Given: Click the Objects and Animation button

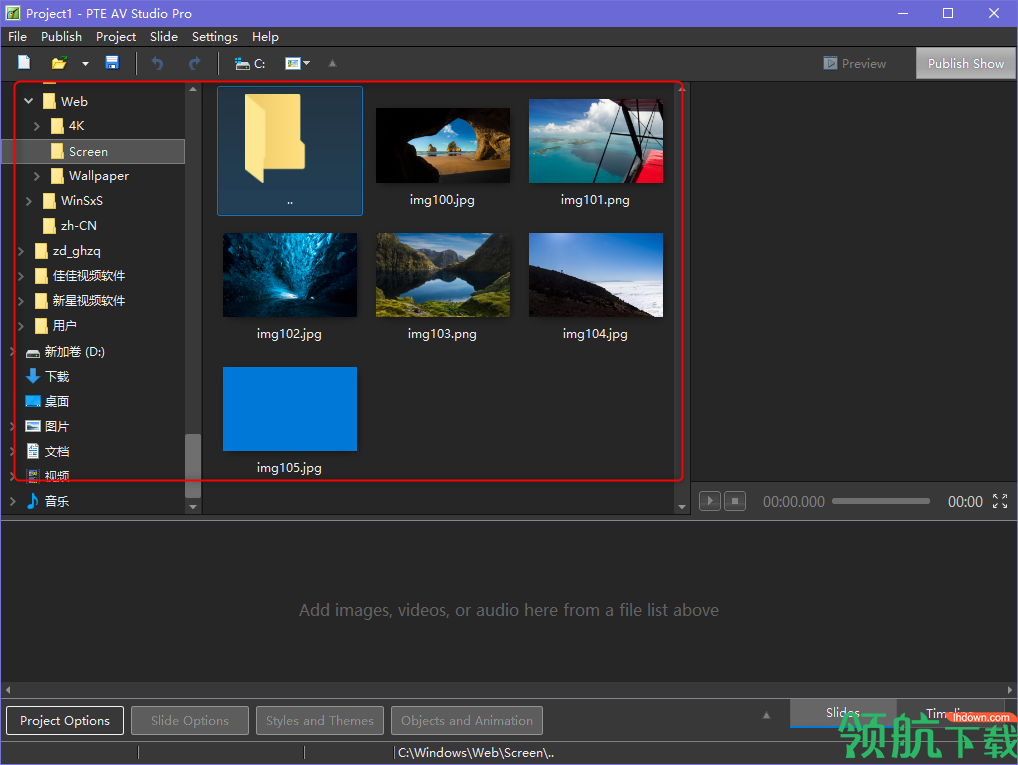Looking at the screenshot, I should 467,720.
